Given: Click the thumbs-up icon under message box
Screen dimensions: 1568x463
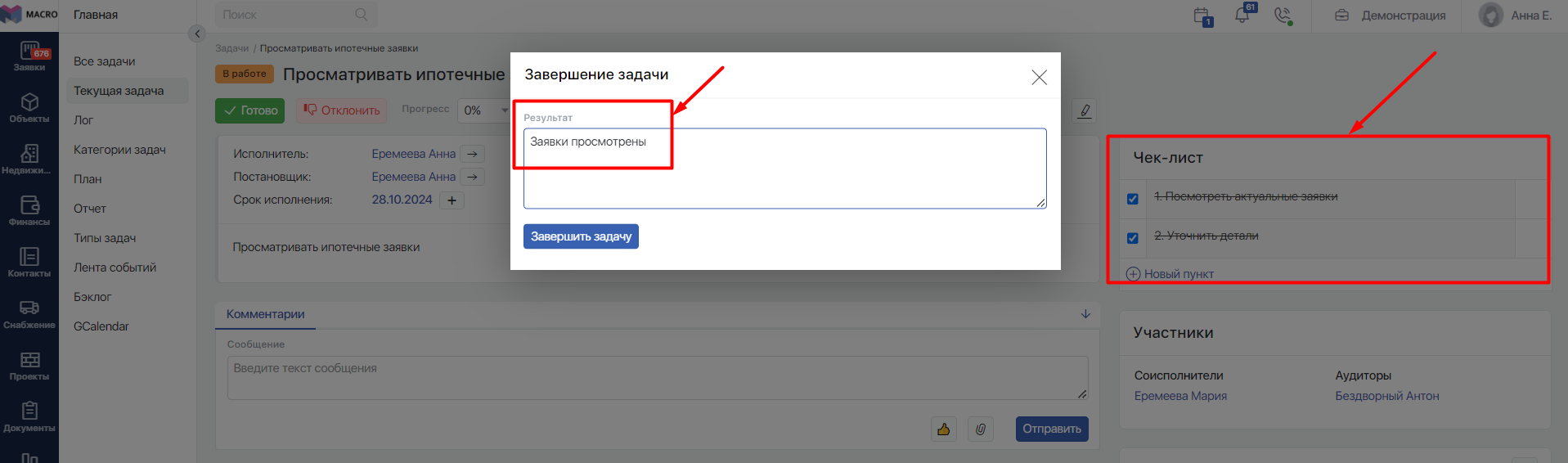Looking at the screenshot, I should (x=943, y=429).
